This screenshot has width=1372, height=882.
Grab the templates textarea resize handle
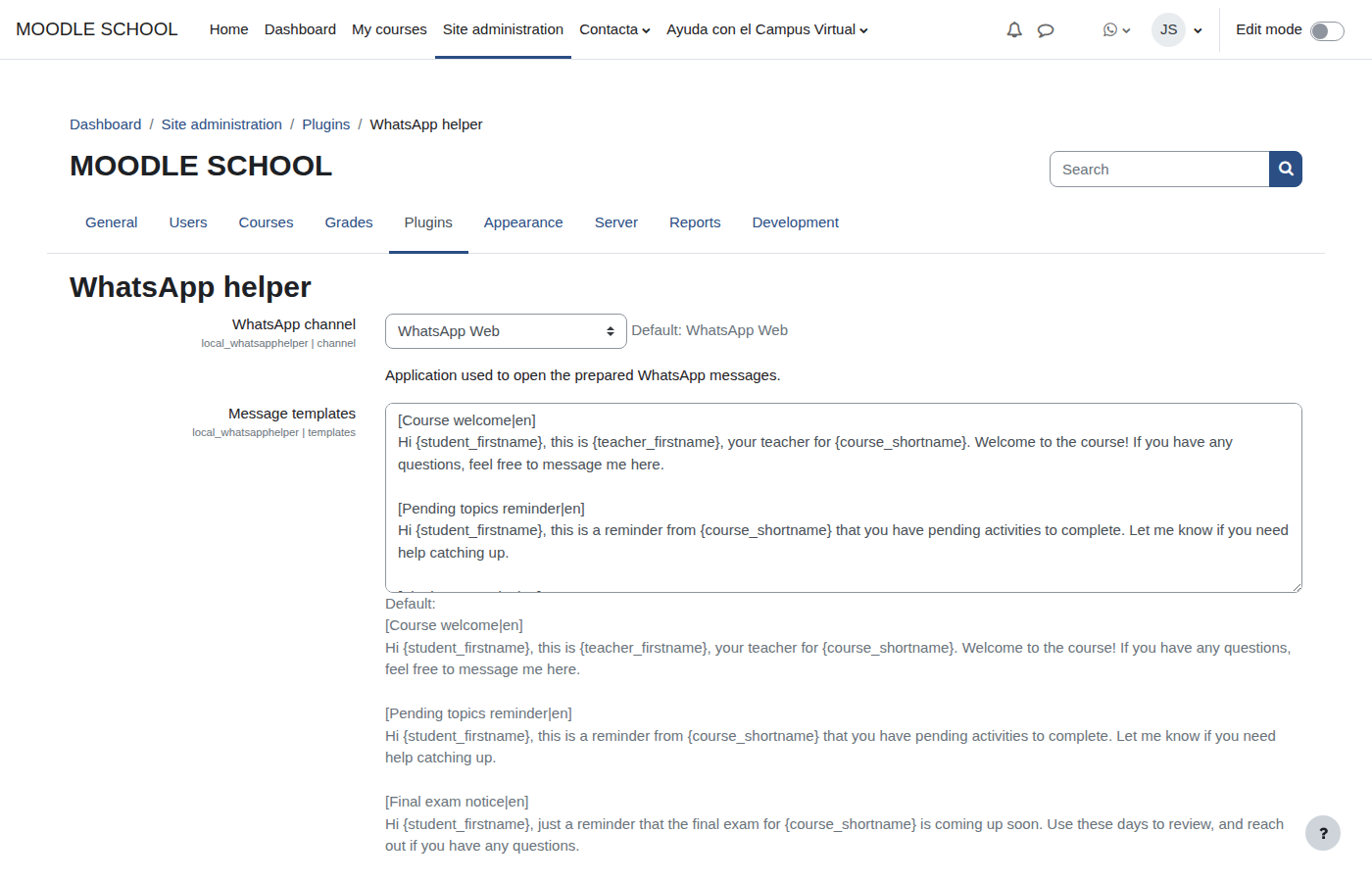[x=1296, y=586]
